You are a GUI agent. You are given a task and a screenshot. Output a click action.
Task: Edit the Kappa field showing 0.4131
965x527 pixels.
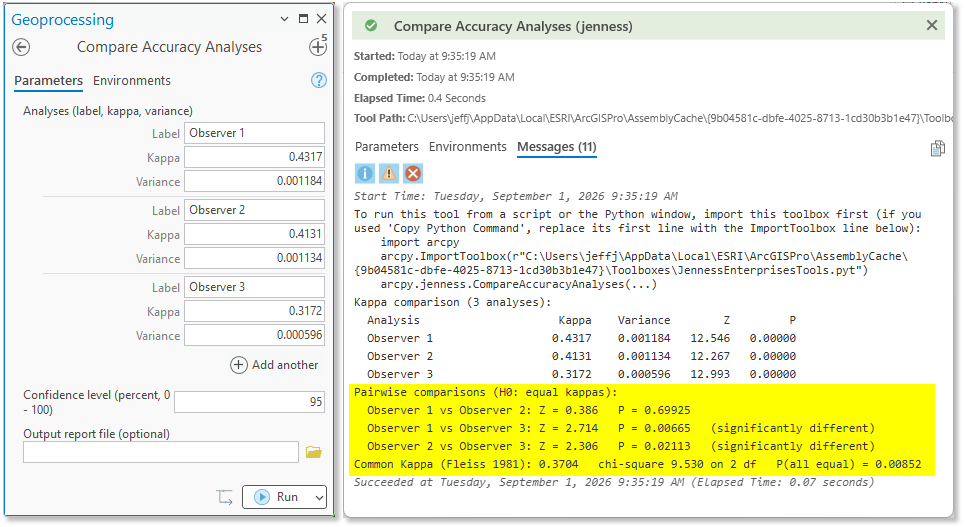[x=254, y=234]
